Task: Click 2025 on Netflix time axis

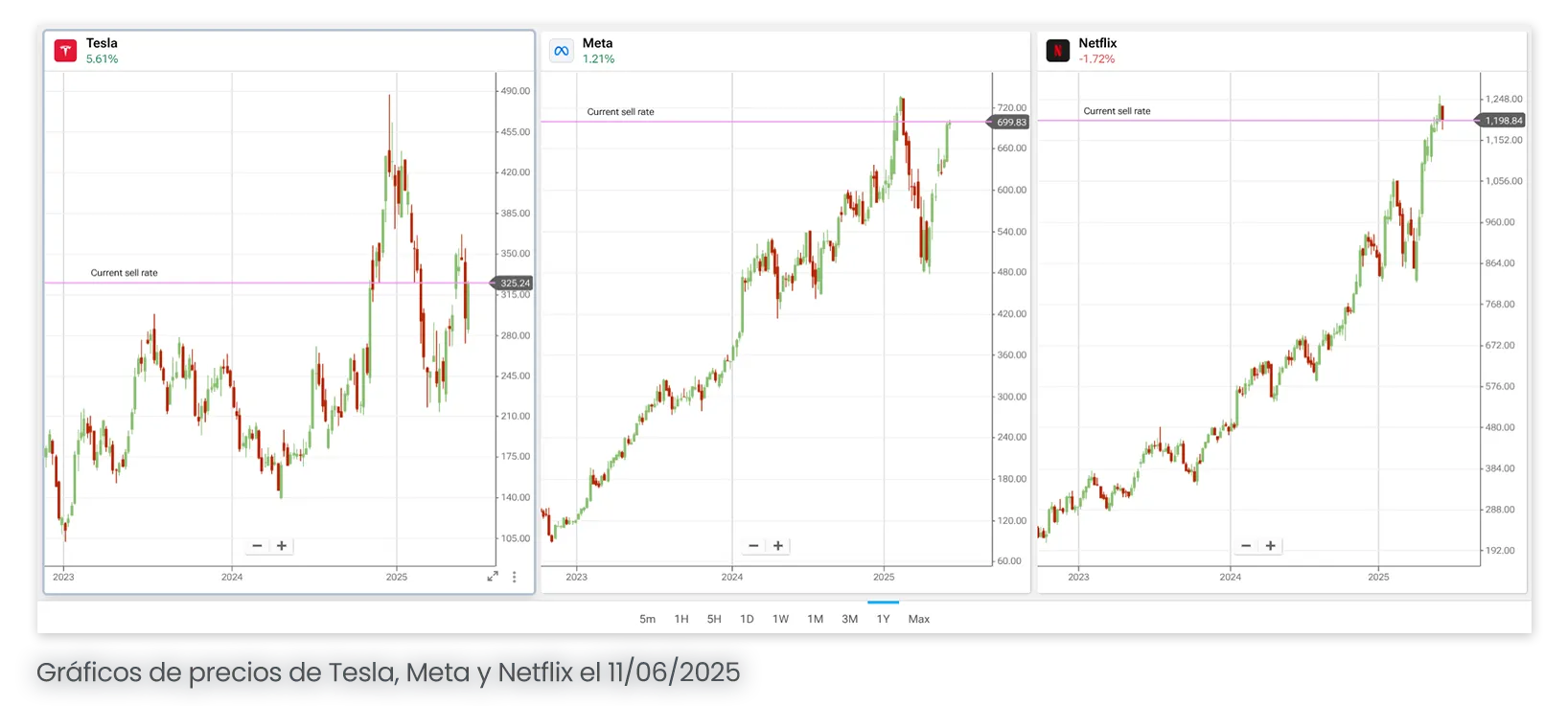Action: [1378, 577]
